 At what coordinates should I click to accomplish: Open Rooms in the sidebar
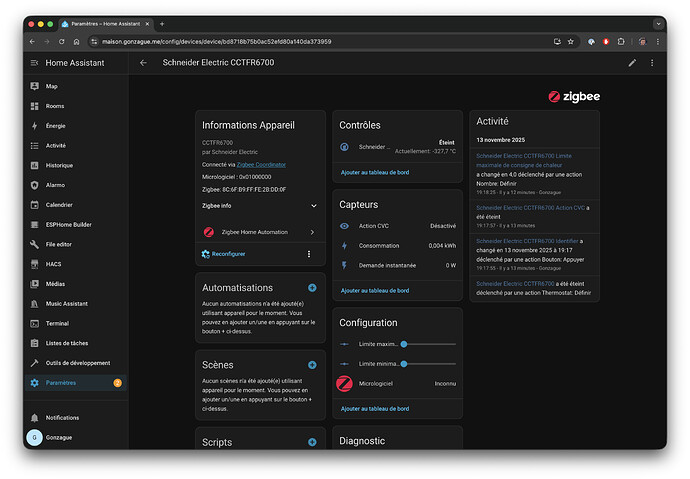76,106
